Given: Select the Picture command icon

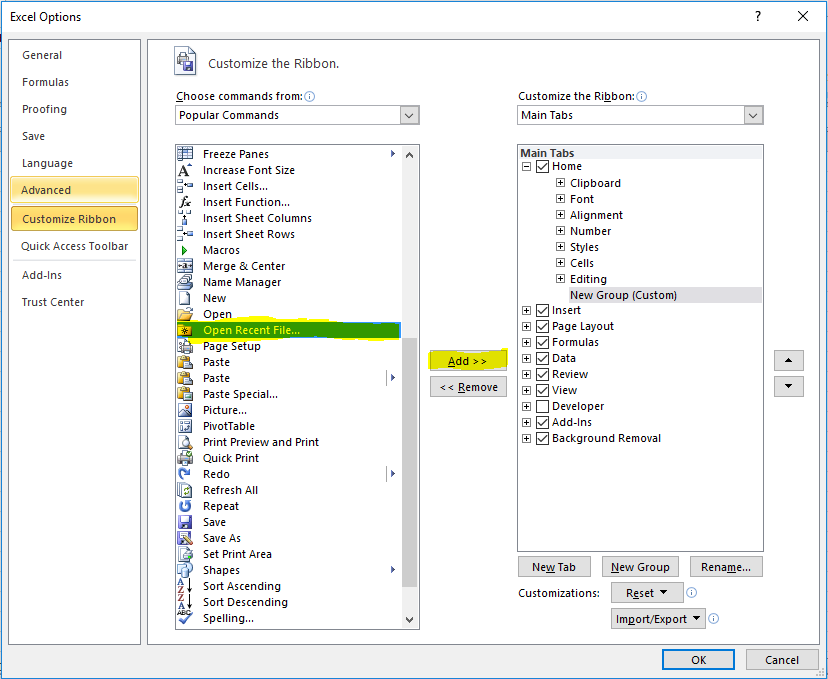Looking at the screenshot, I should [x=185, y=410].
